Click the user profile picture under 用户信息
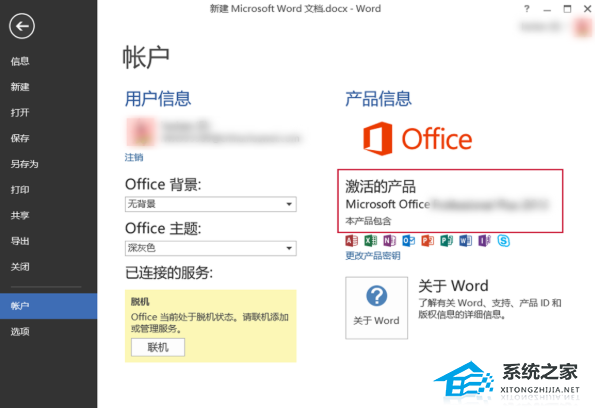This screenshot has width=595, height=408. coord(141,132)
